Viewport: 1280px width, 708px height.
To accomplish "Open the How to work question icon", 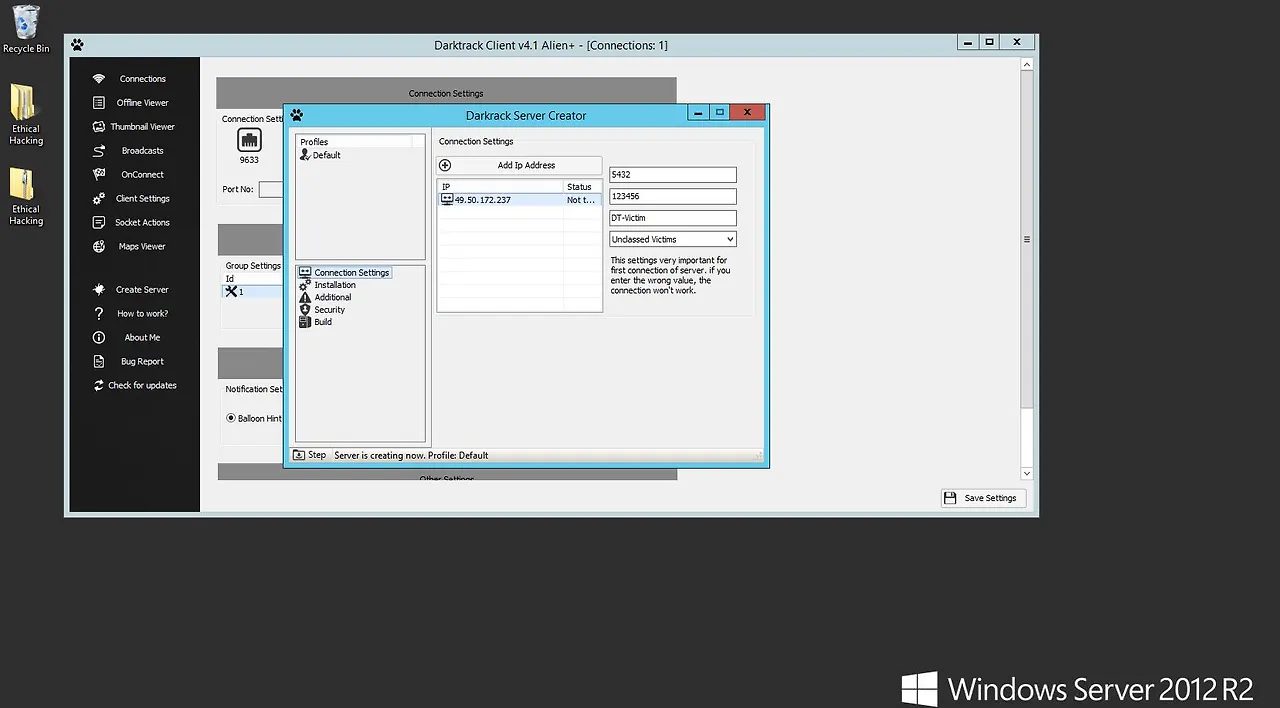I will [x=98, y=314].
